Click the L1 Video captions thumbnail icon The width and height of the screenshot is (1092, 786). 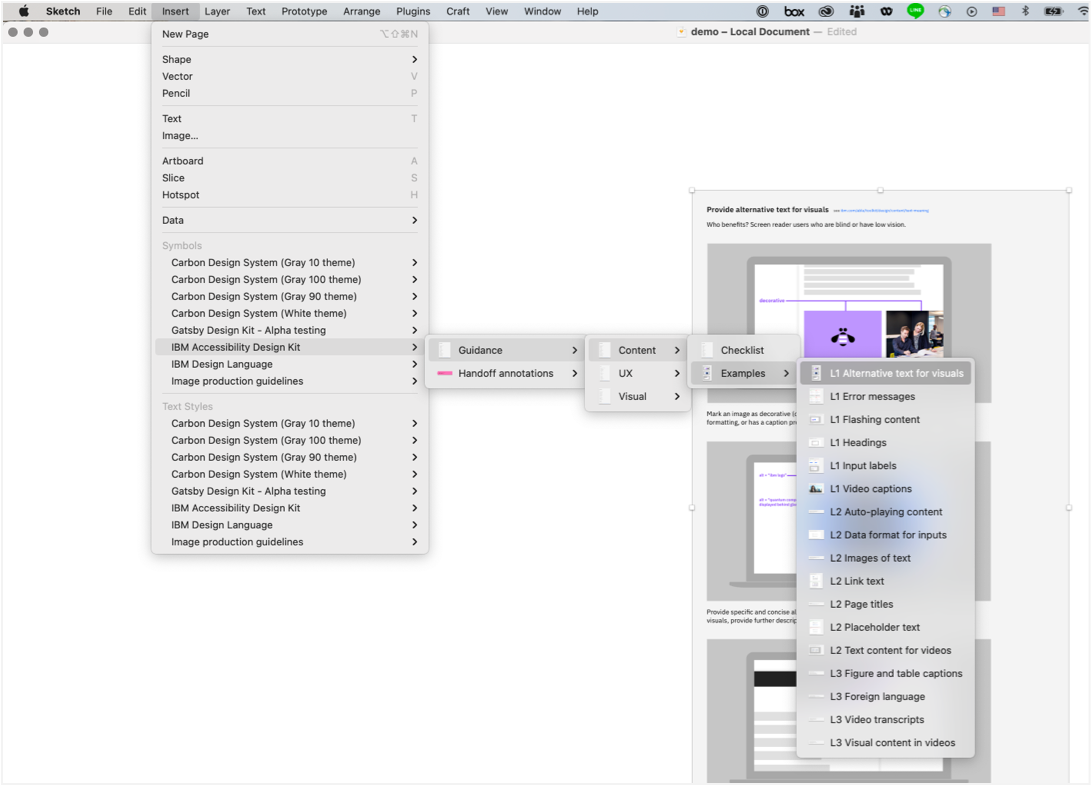tap(816, 489)
